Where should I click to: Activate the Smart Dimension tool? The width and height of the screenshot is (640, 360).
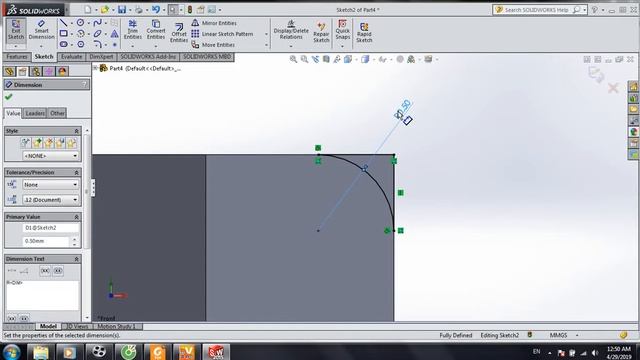[x=41, y=30]
